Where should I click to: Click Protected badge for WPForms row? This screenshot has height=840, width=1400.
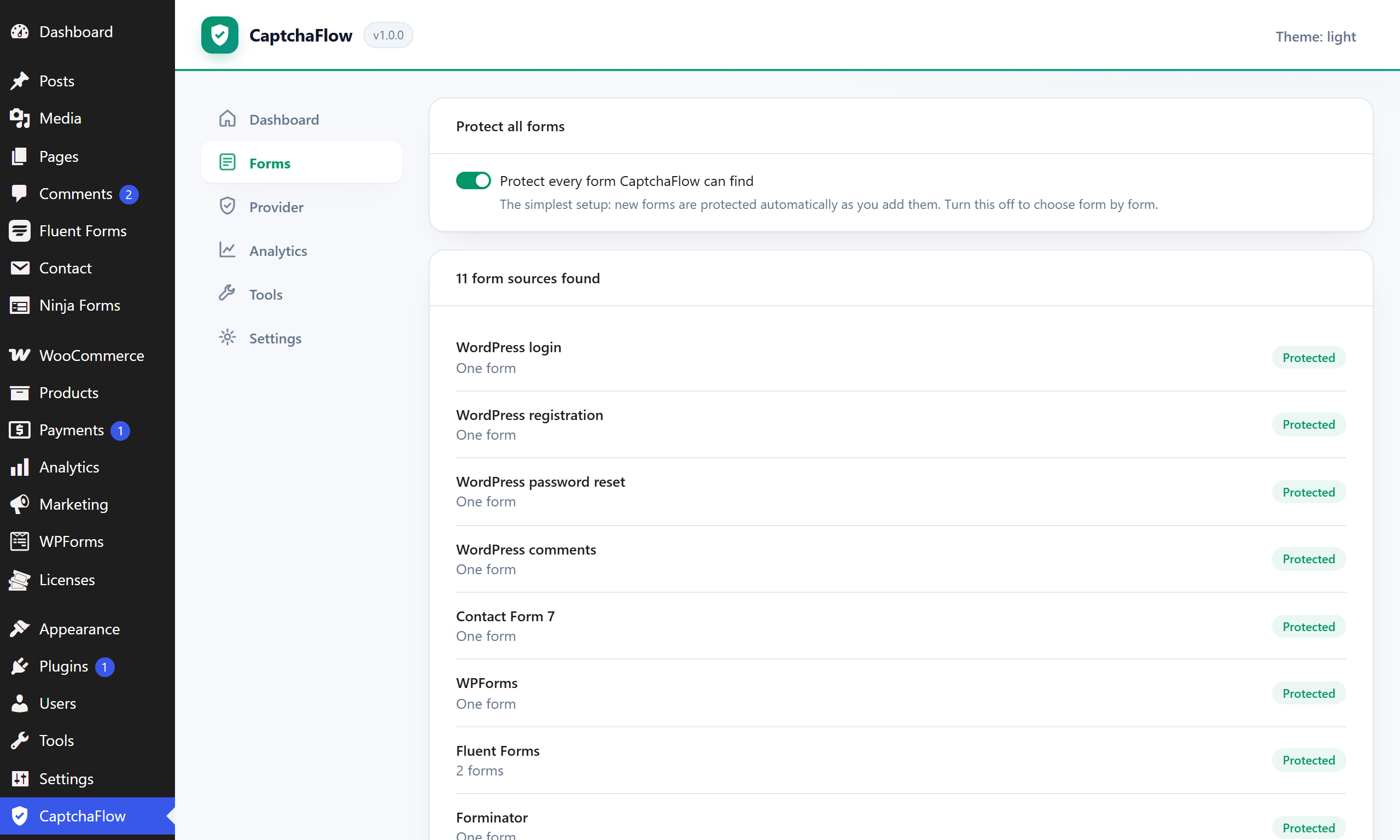tap(1308, 693)
